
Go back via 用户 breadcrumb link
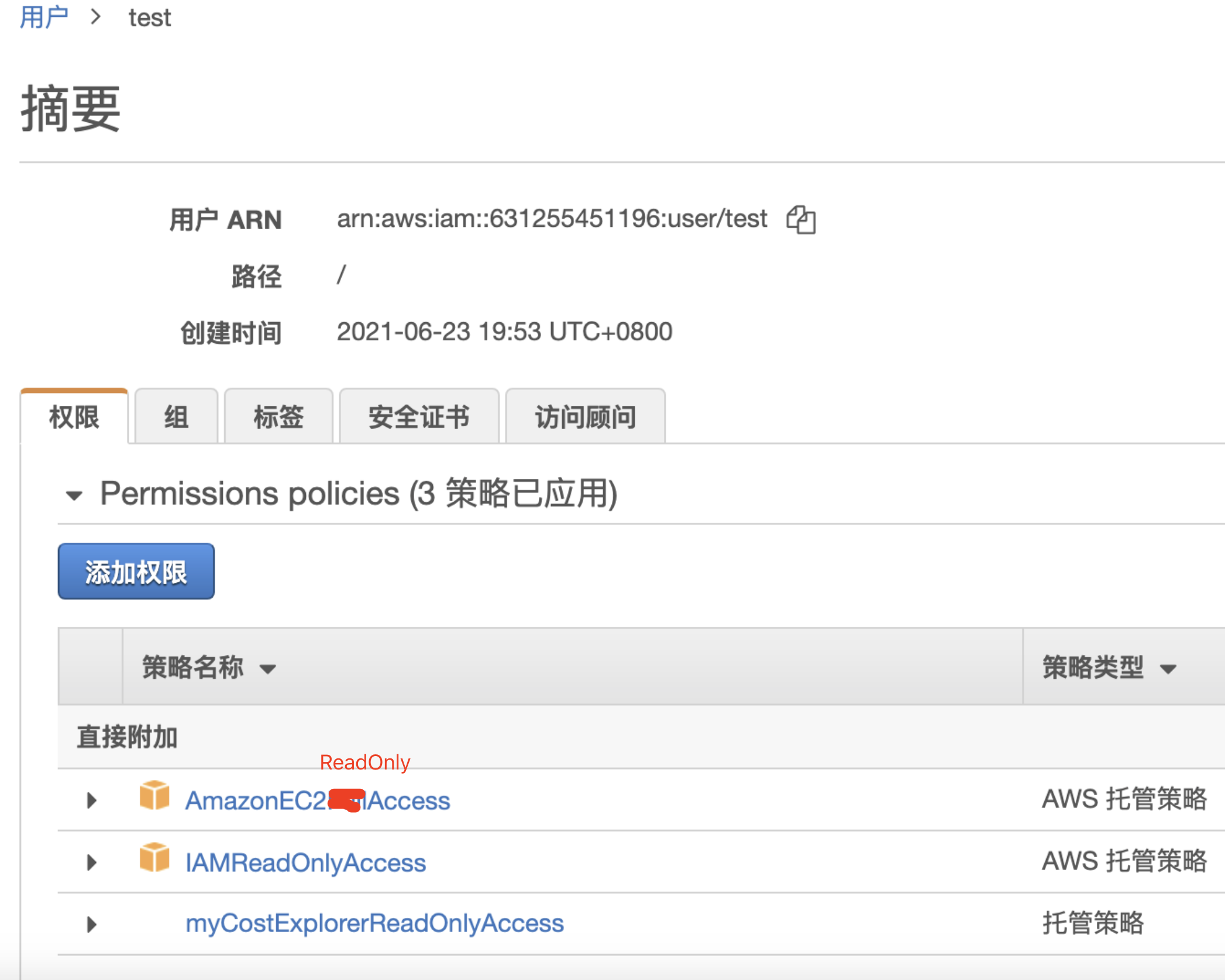44,18
